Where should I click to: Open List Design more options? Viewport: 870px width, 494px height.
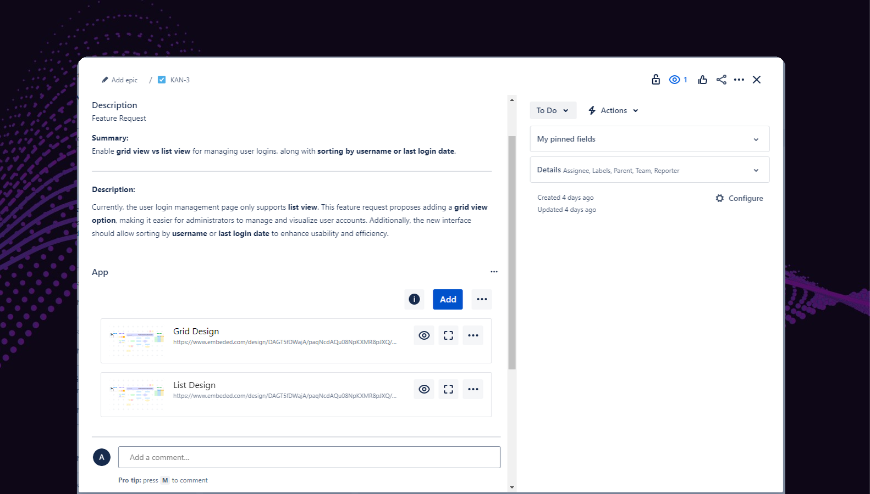click(x=473, y=389)
